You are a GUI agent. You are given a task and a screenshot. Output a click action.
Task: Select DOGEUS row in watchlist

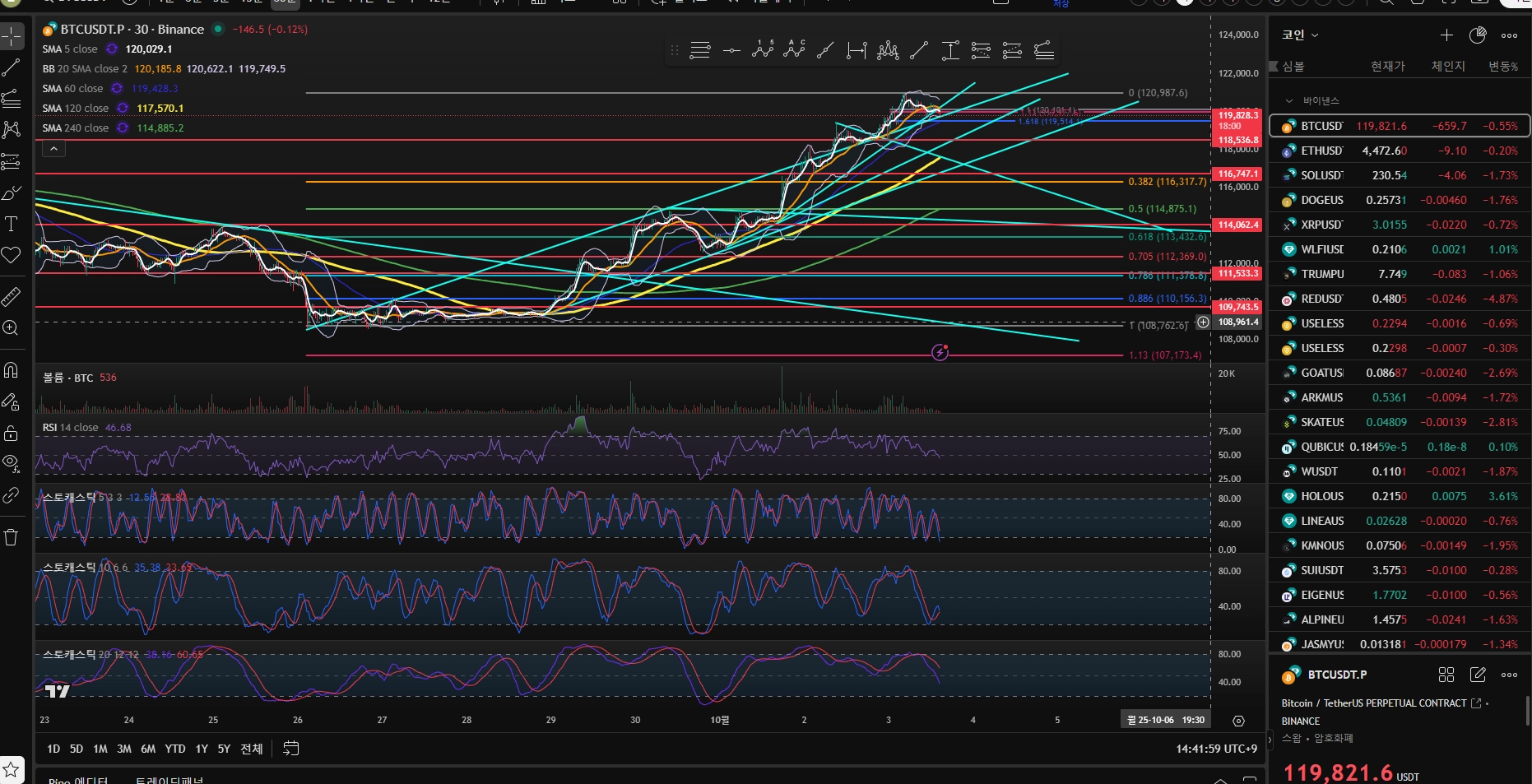(1400, 200)
